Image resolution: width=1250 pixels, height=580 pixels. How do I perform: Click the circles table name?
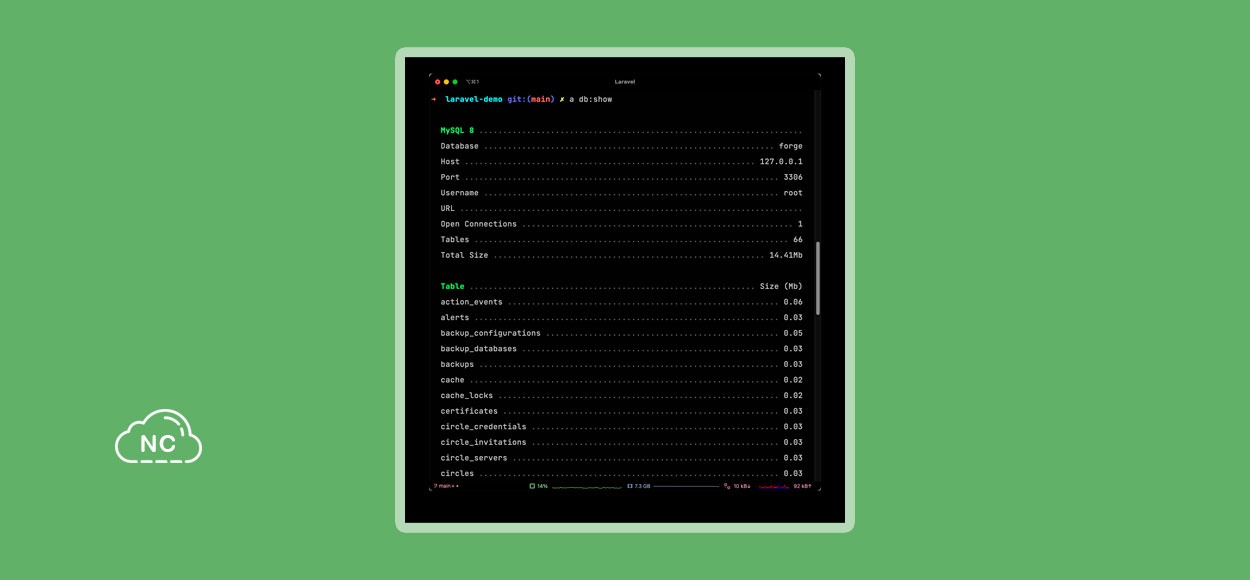(x=457, y=474)
